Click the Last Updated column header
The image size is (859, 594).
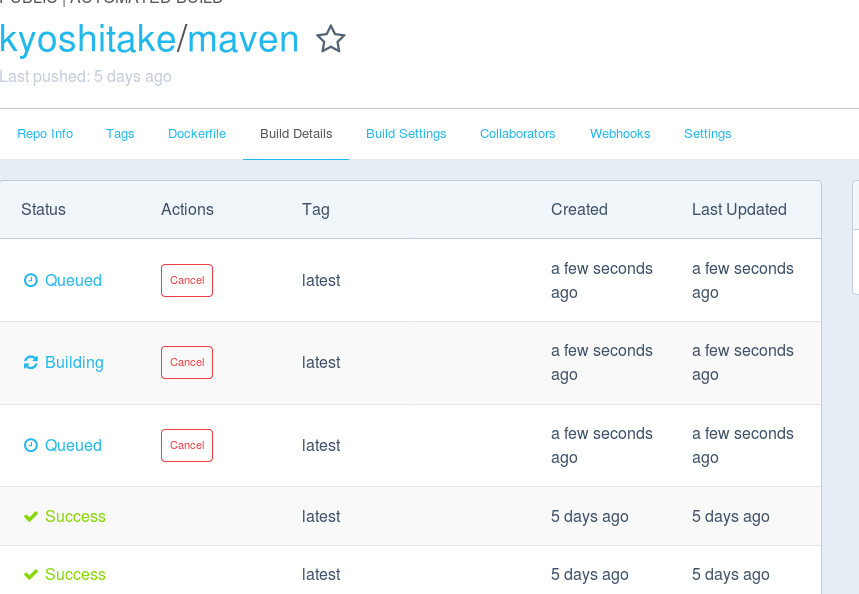tap(739, 209)
